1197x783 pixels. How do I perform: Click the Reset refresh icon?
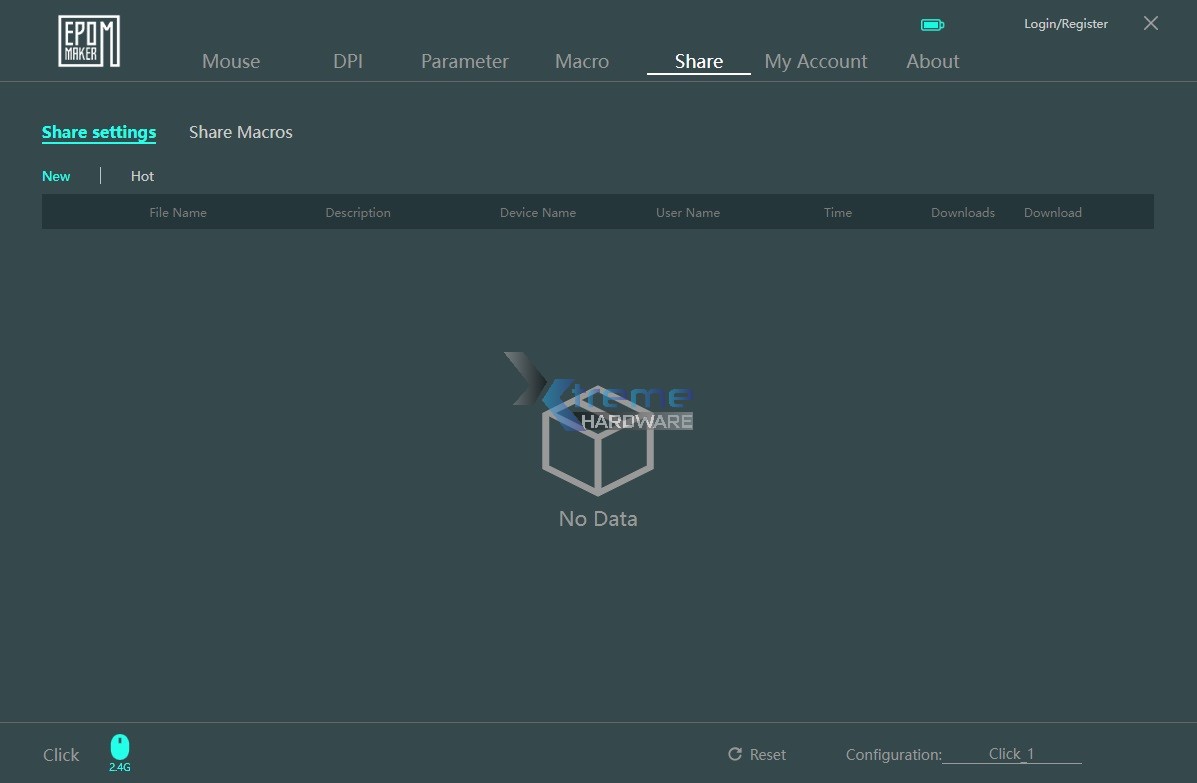click(737, 754)
